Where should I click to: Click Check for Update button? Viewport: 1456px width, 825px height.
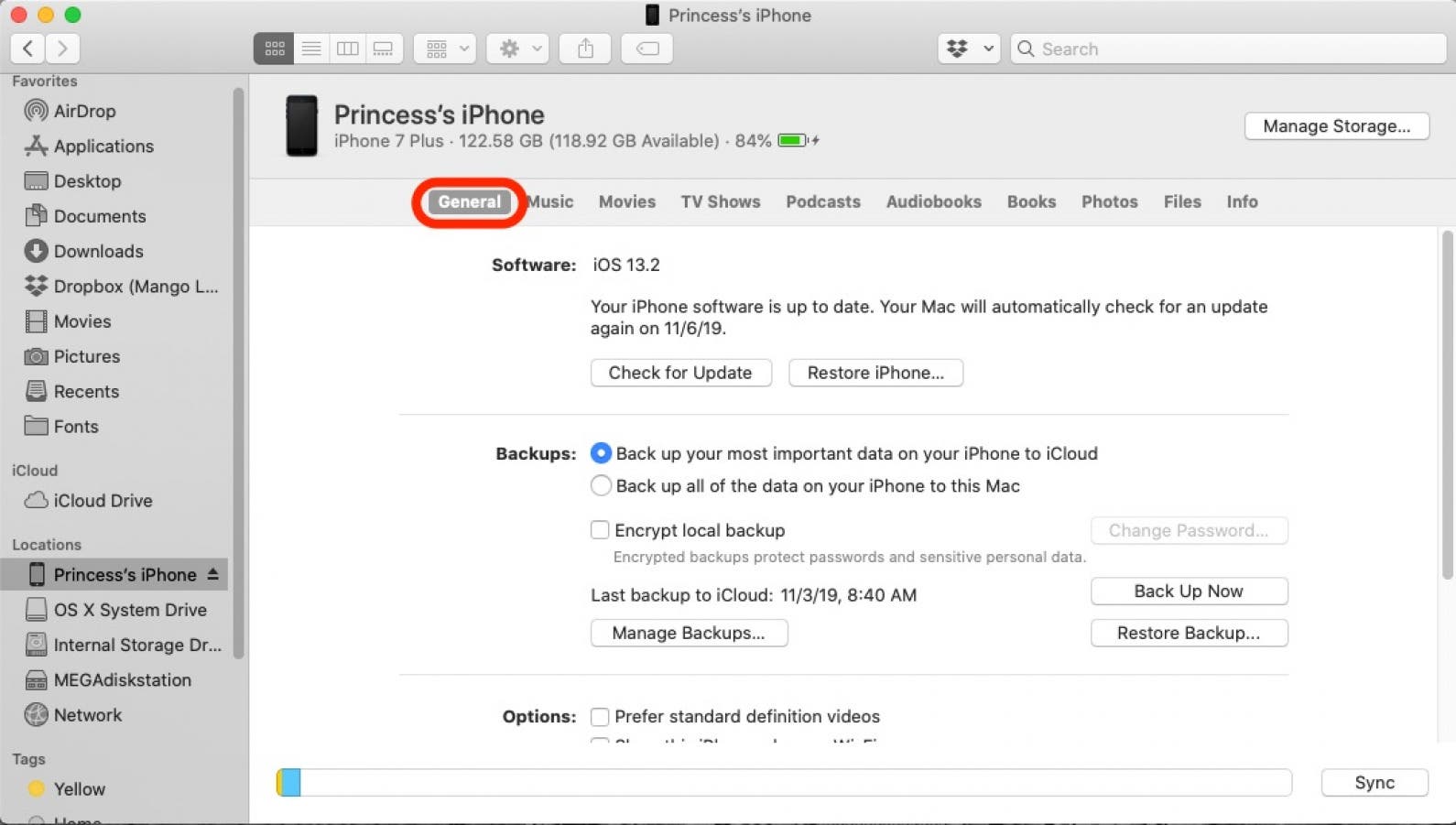click(681, 373)
